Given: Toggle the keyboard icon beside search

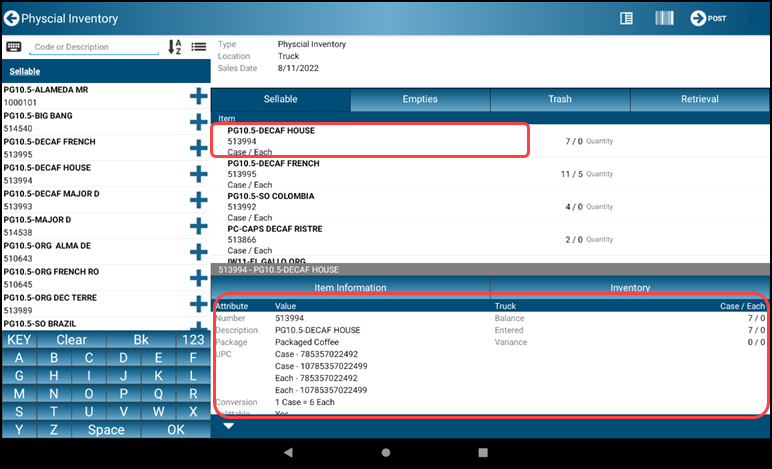Looking at the screenshot, I should pos(14,47).
